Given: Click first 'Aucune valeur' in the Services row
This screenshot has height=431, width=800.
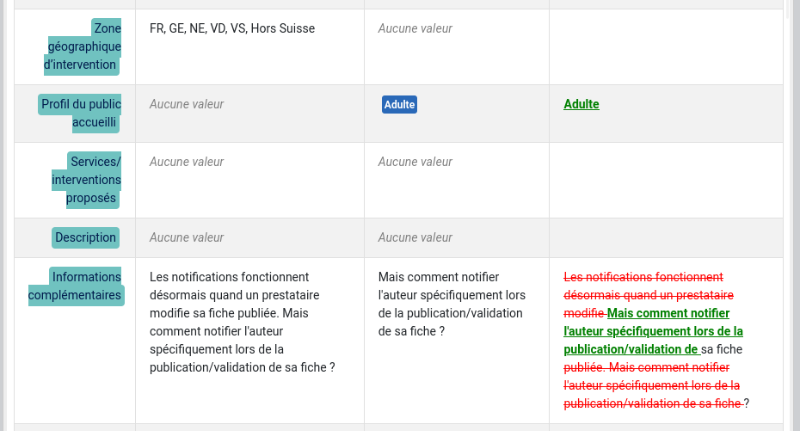Looking at the screenshot, I should click(x=186, y=162).
